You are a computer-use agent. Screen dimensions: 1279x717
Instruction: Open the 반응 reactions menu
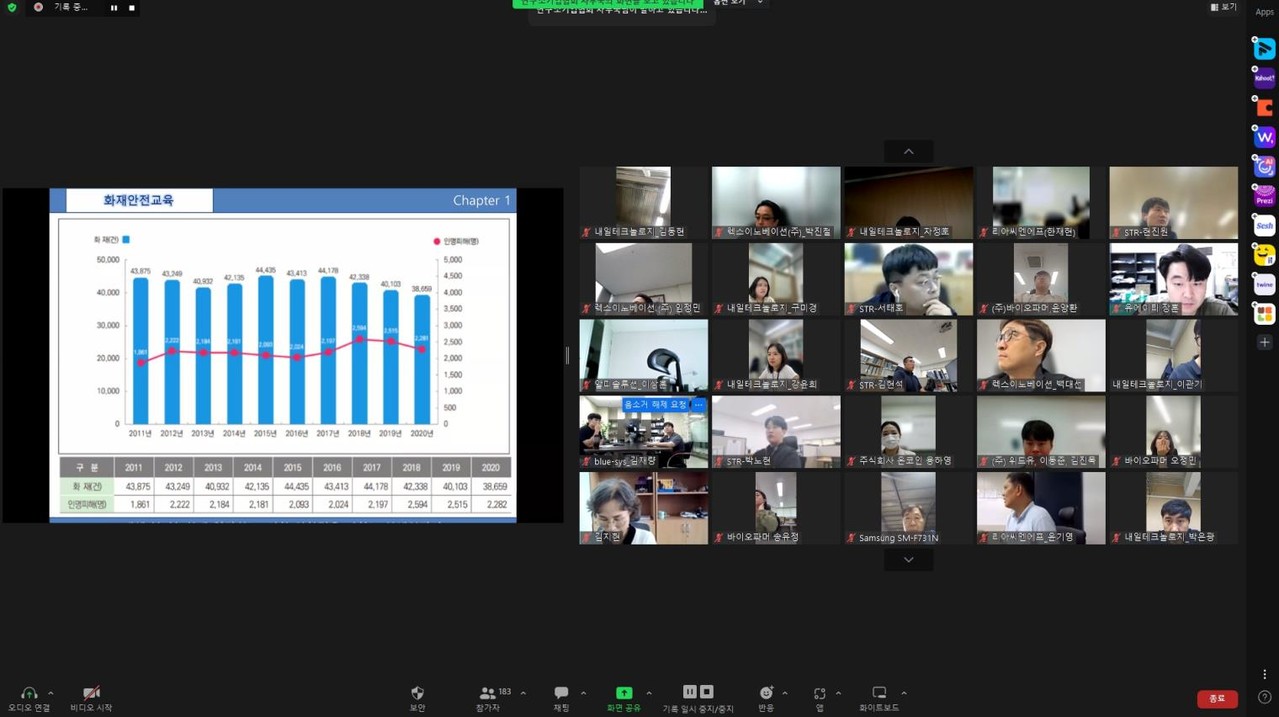point(766,699)
